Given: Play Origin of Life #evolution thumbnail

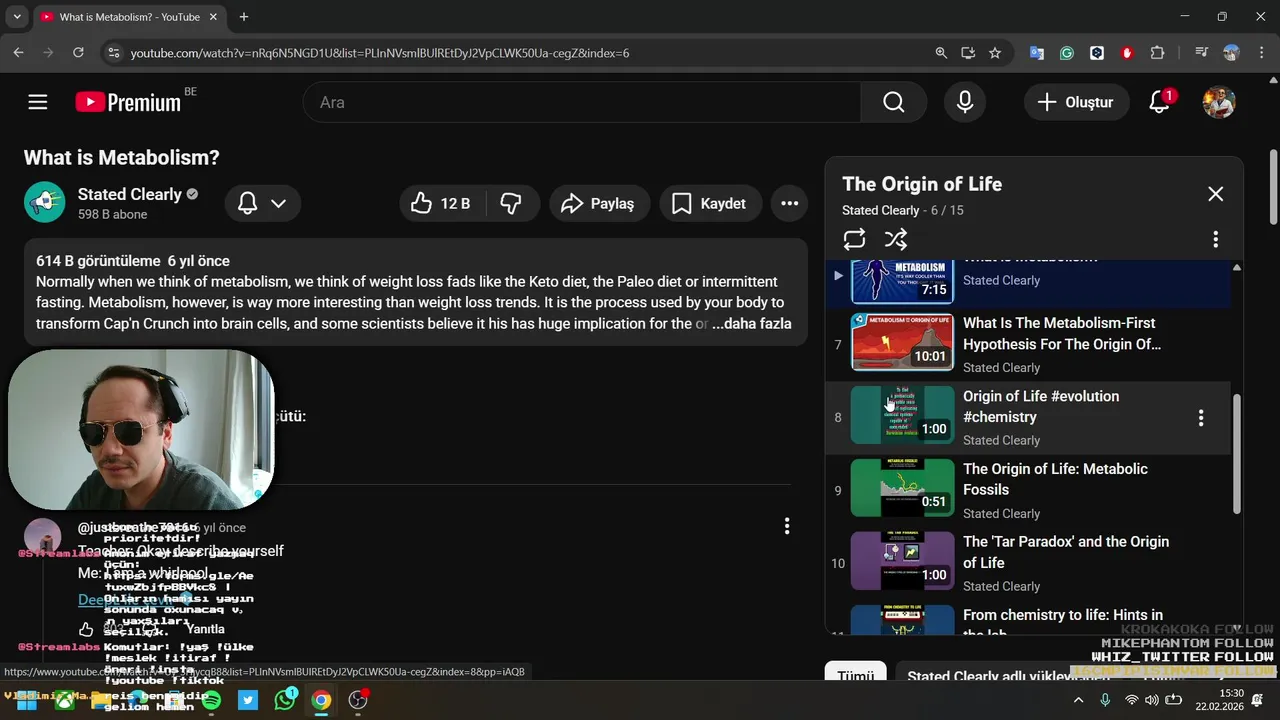Looking at the screenshot, I should pos(902,414).
